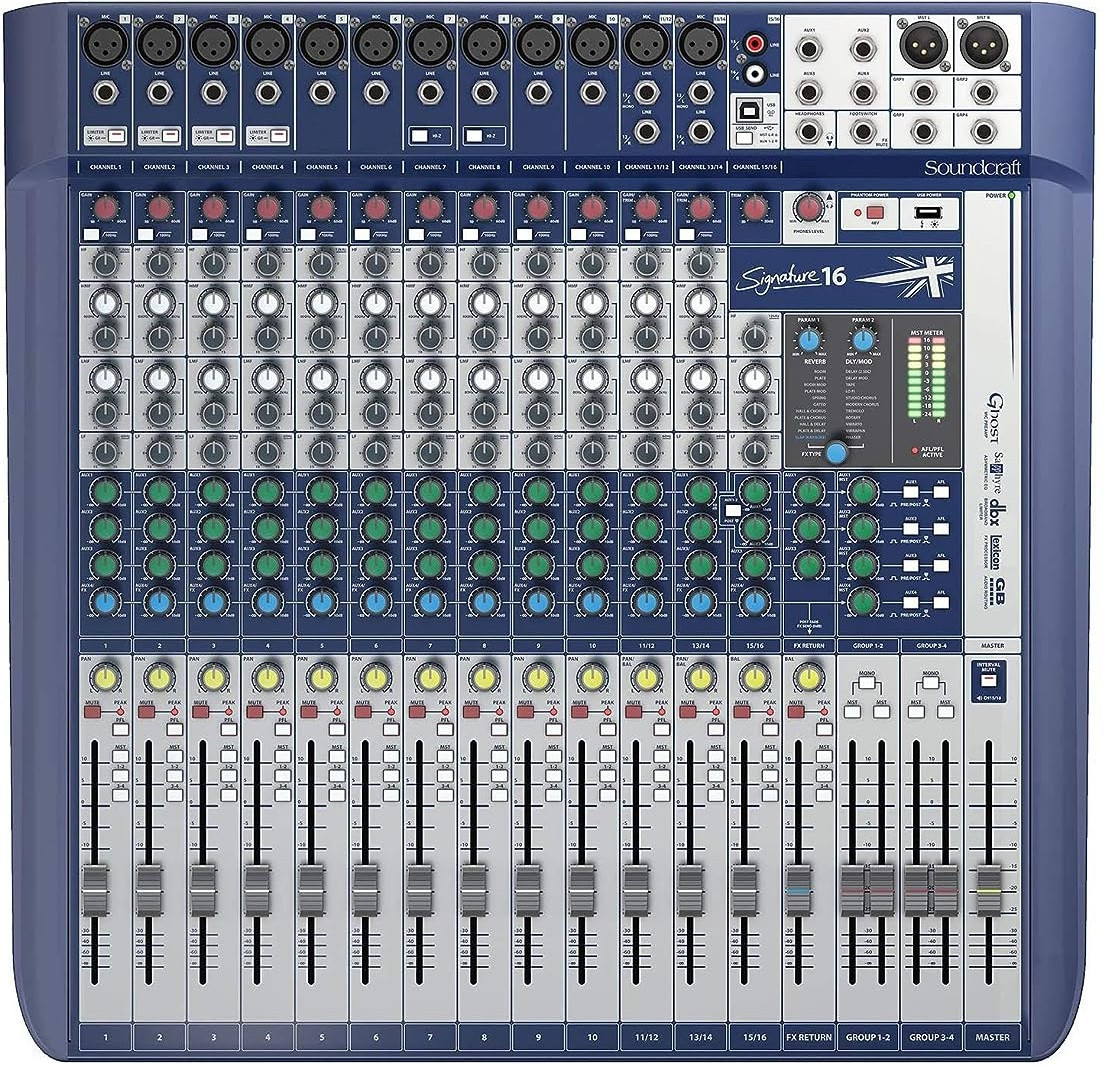This screenshot has height=1065, width=1116.
Task: Toggle MONO on GROUP 3-4
Action: pyautogui.click(x=930, y=683)
